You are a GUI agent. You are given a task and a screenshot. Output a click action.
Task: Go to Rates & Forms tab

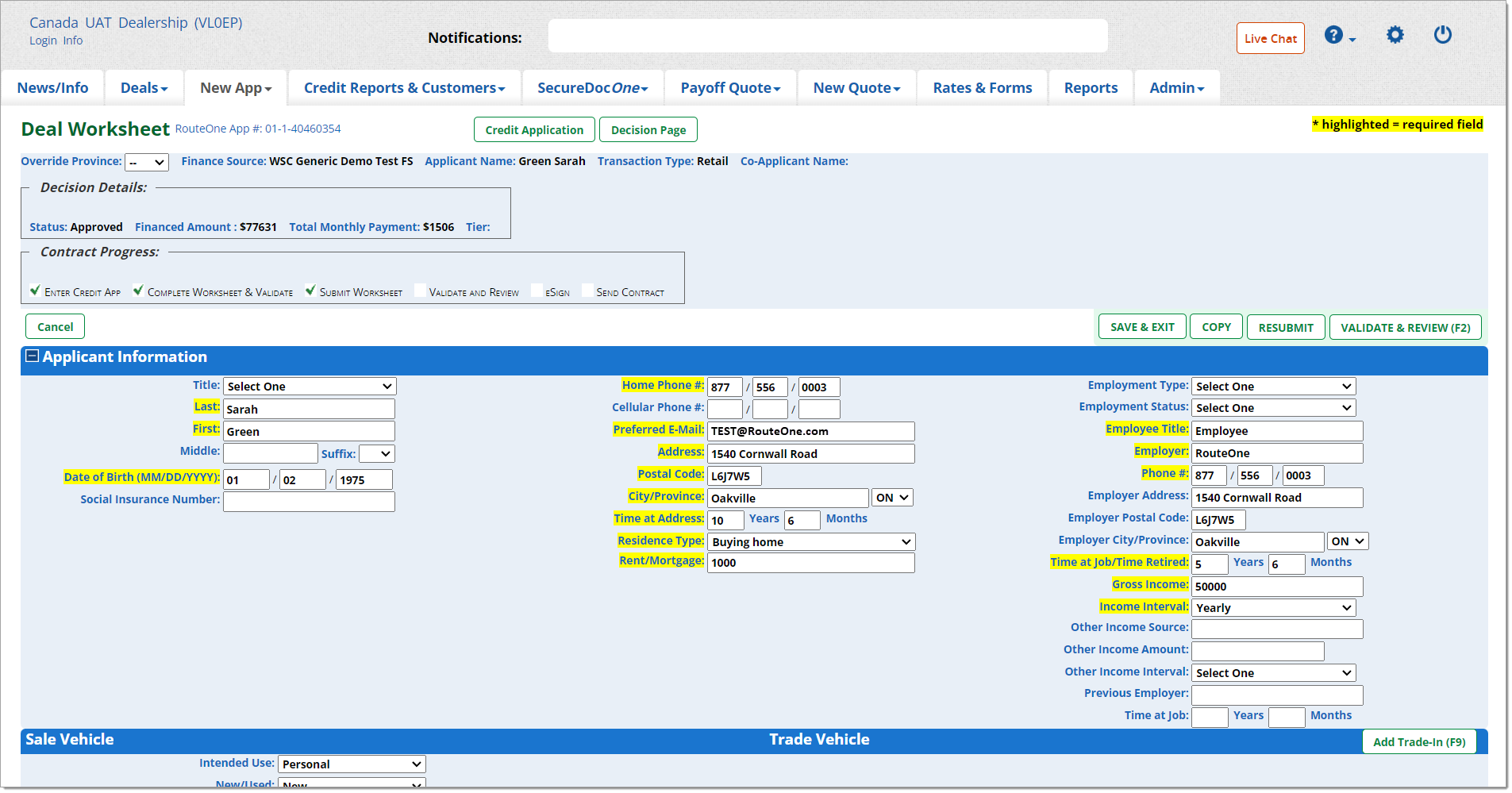(x=983, y=88)
